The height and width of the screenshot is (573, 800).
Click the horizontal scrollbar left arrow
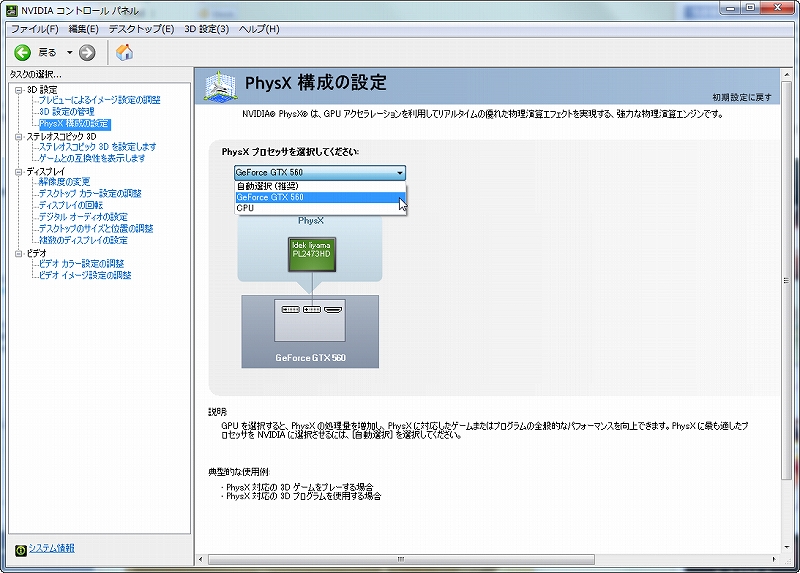[x=201, y=560]
